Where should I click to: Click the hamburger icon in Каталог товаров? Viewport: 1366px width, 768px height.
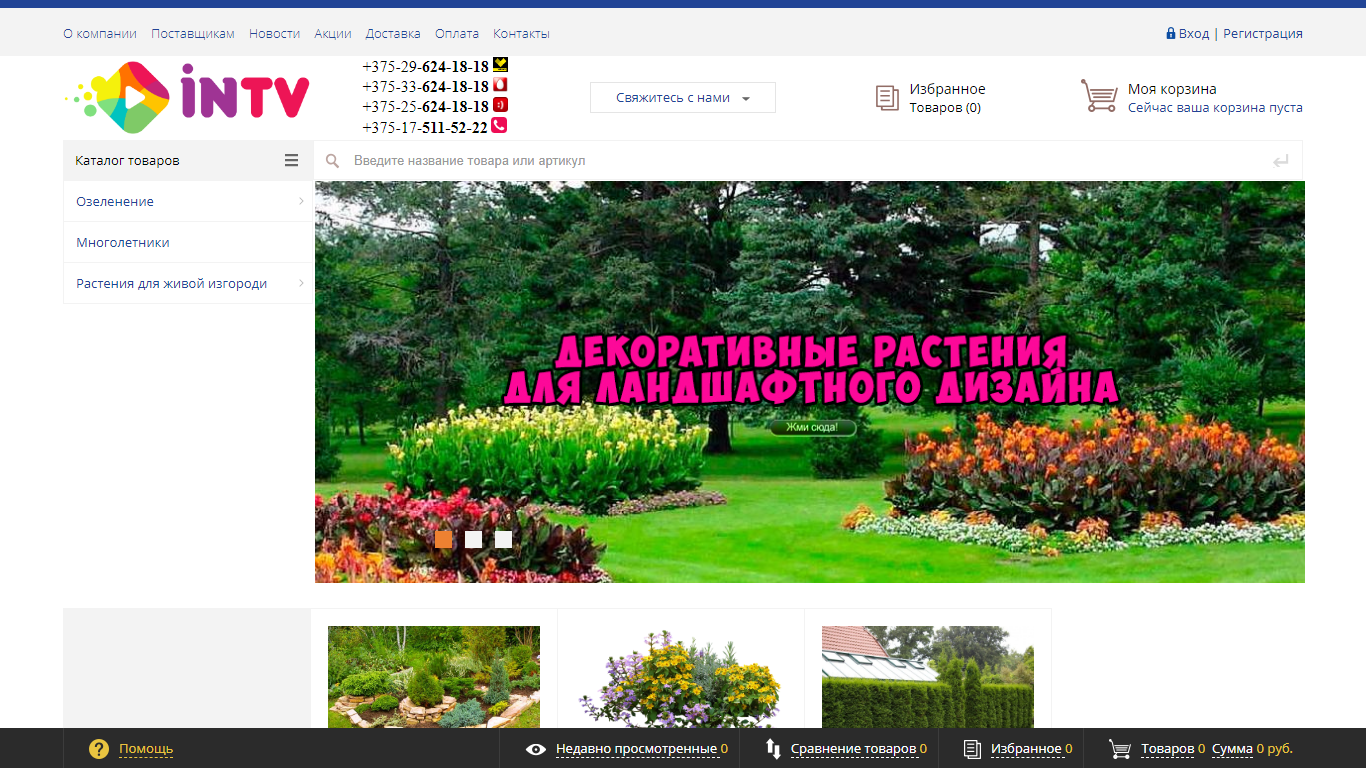point(291,160)
